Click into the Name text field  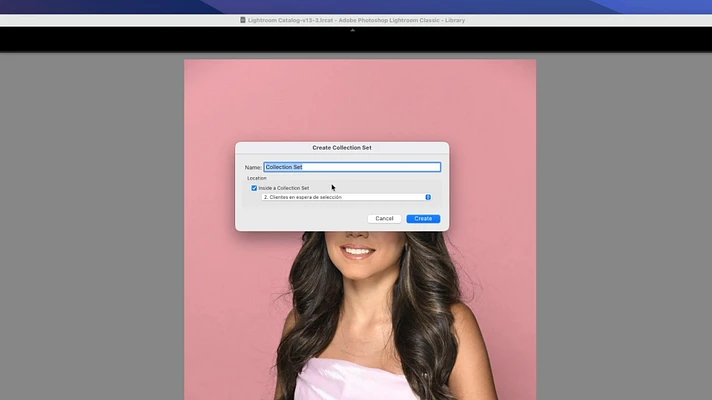(352, 167)
